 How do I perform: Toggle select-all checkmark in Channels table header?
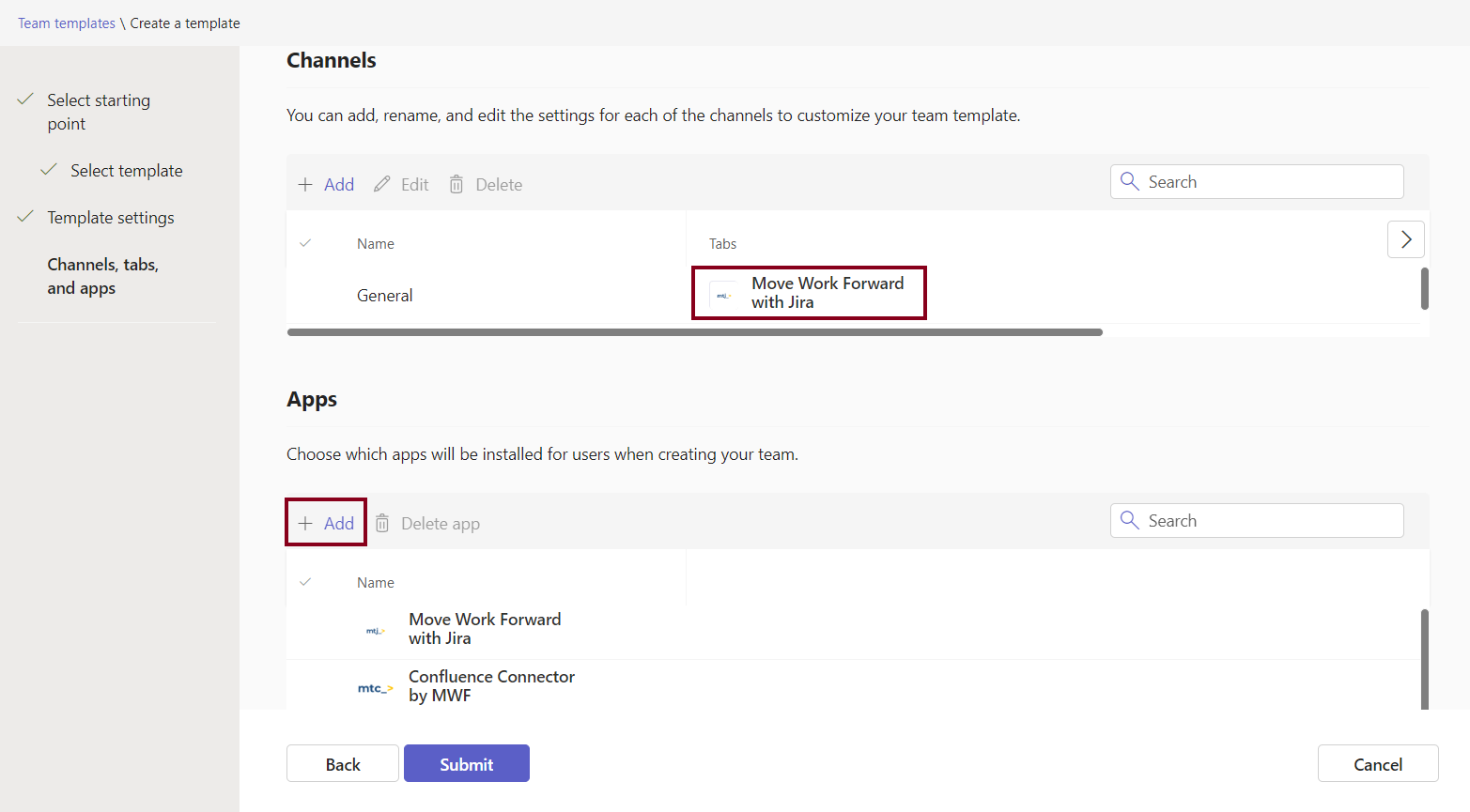[305, 243]
